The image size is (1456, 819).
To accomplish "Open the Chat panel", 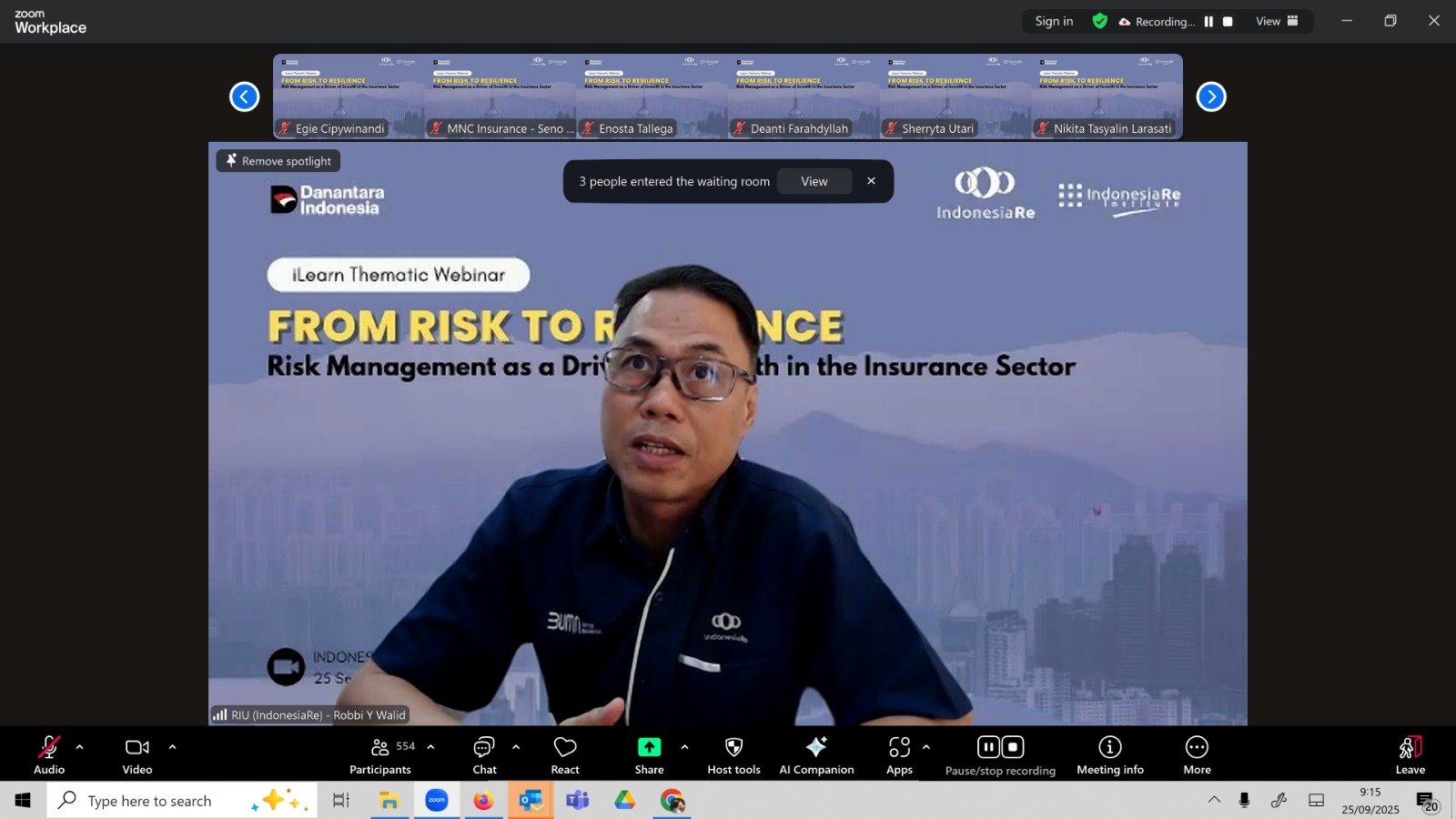I will [x=484, y=754].
